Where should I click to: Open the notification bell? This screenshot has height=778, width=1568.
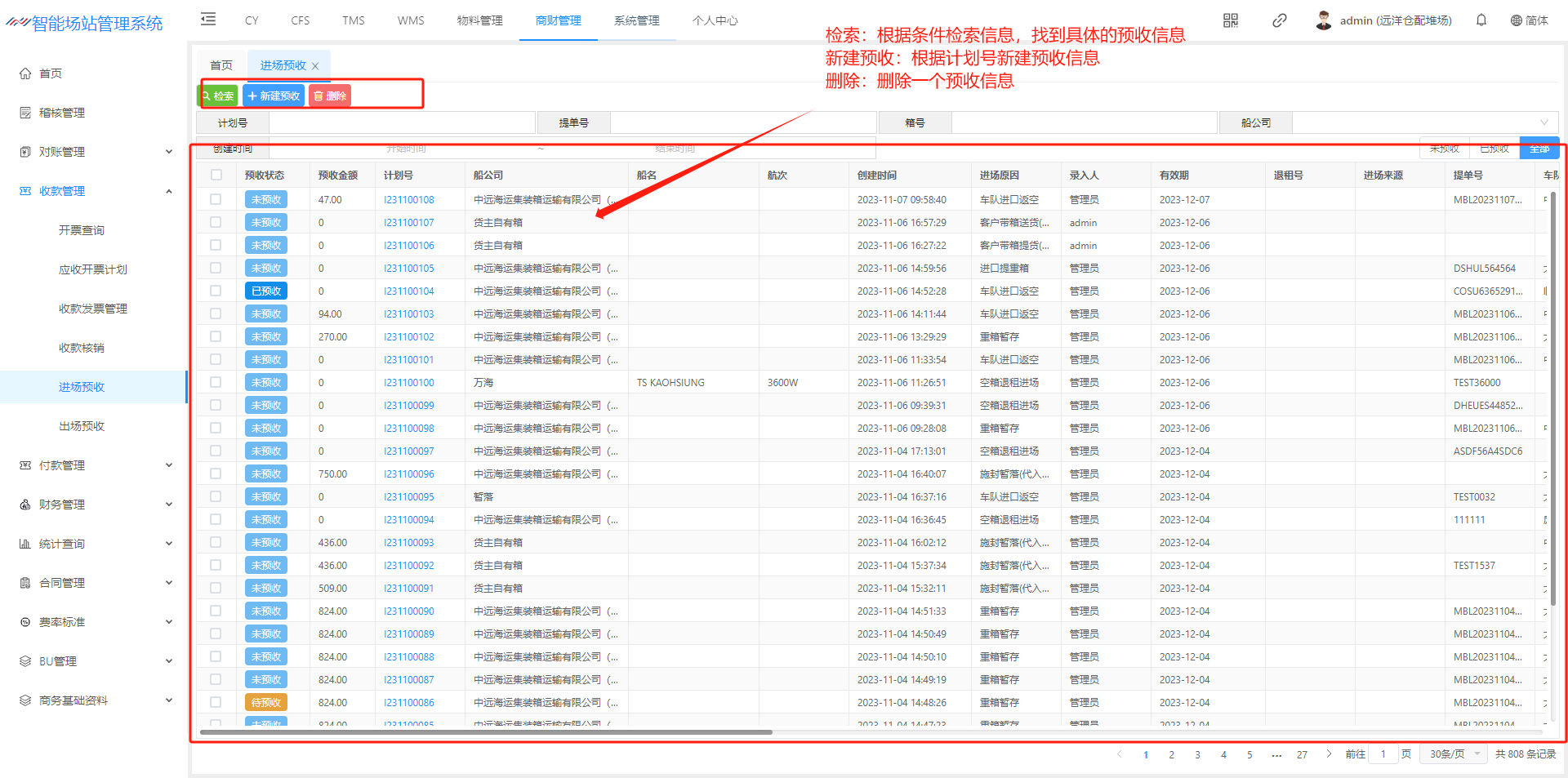1481,20
